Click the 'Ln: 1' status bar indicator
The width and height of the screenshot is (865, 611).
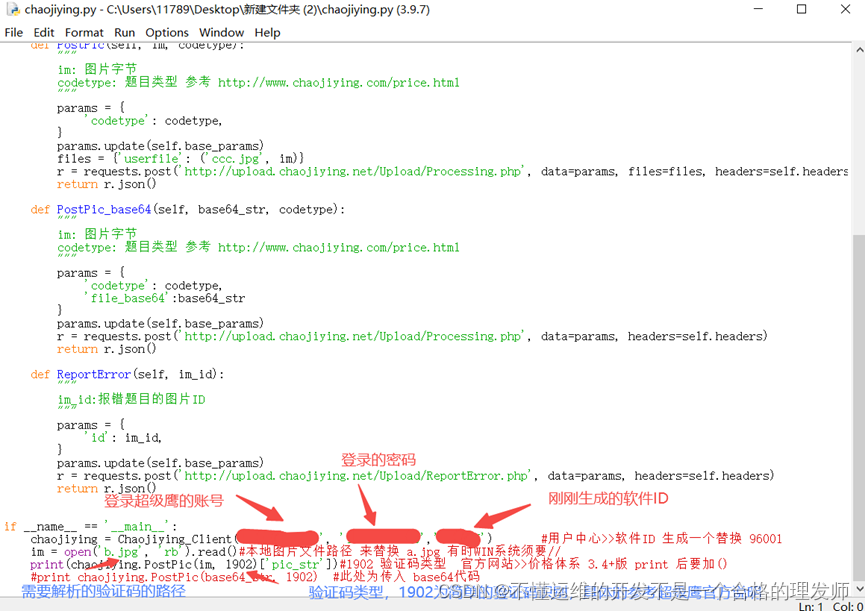pyautogui.click(x=811, y=607)
